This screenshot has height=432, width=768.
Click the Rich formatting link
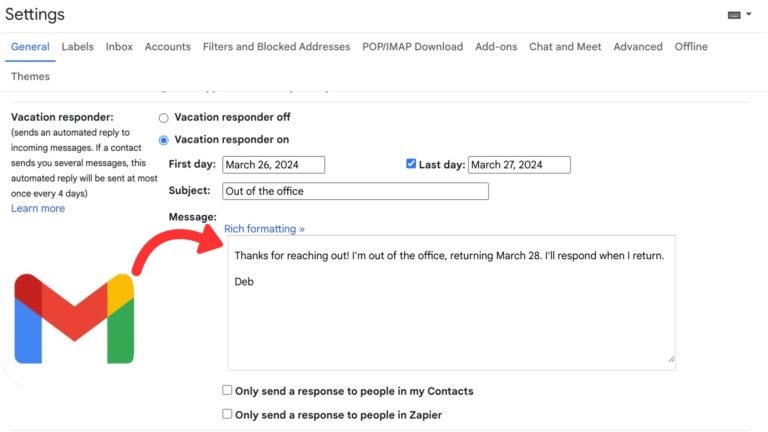[264, 229]
